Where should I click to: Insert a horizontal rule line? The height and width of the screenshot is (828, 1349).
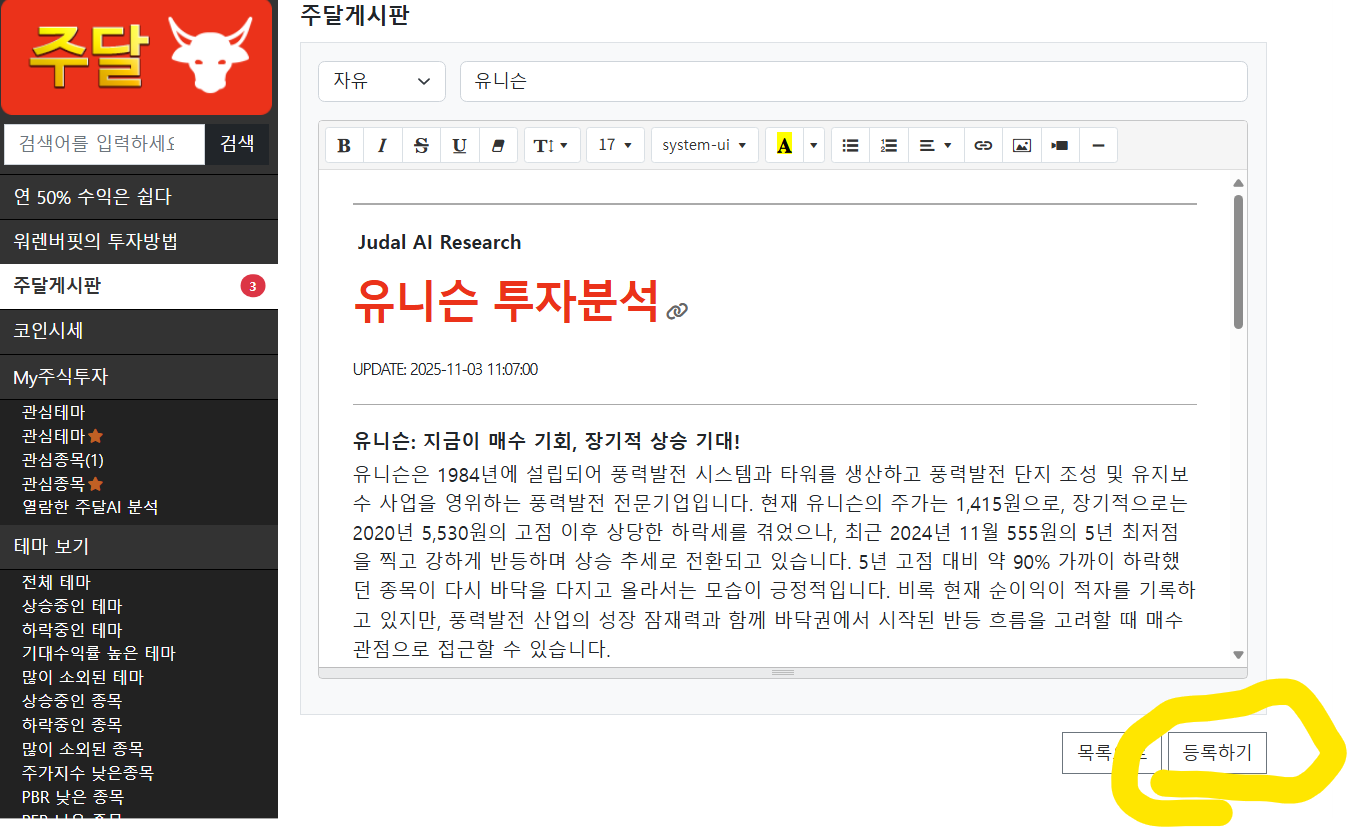click(1098, 146)
